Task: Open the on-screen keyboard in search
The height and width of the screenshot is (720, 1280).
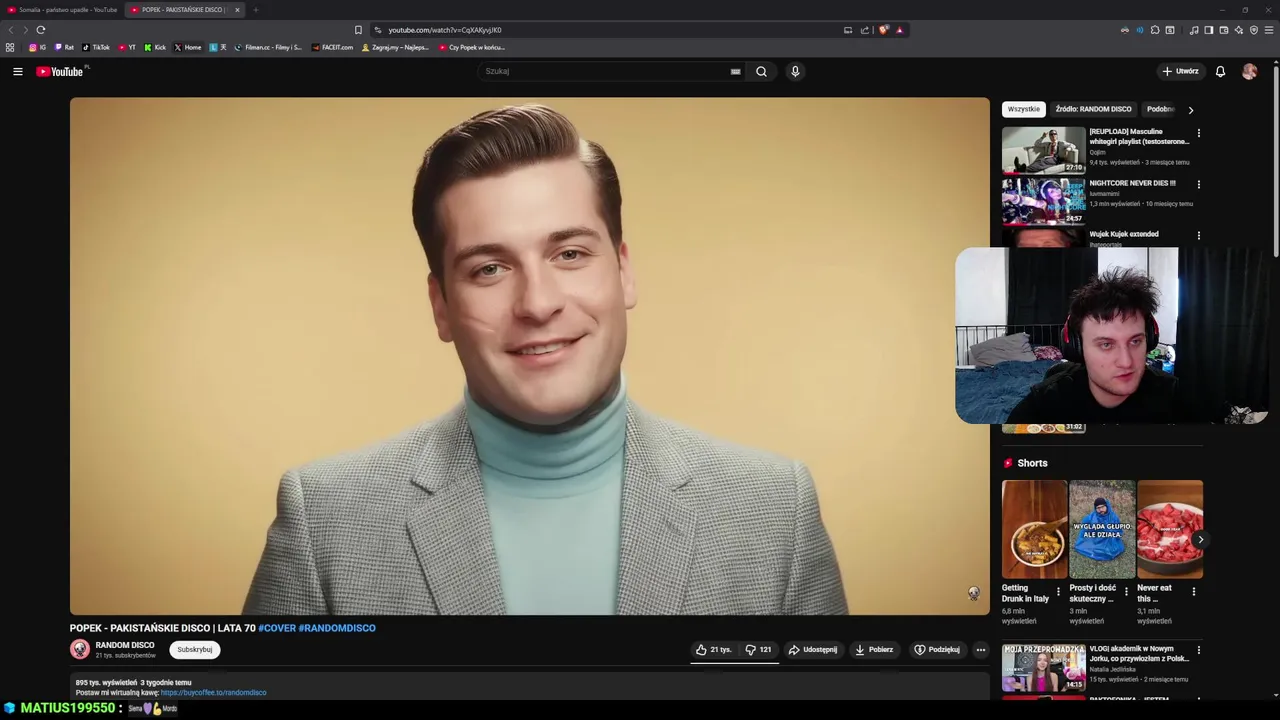Action: (735, 71)
